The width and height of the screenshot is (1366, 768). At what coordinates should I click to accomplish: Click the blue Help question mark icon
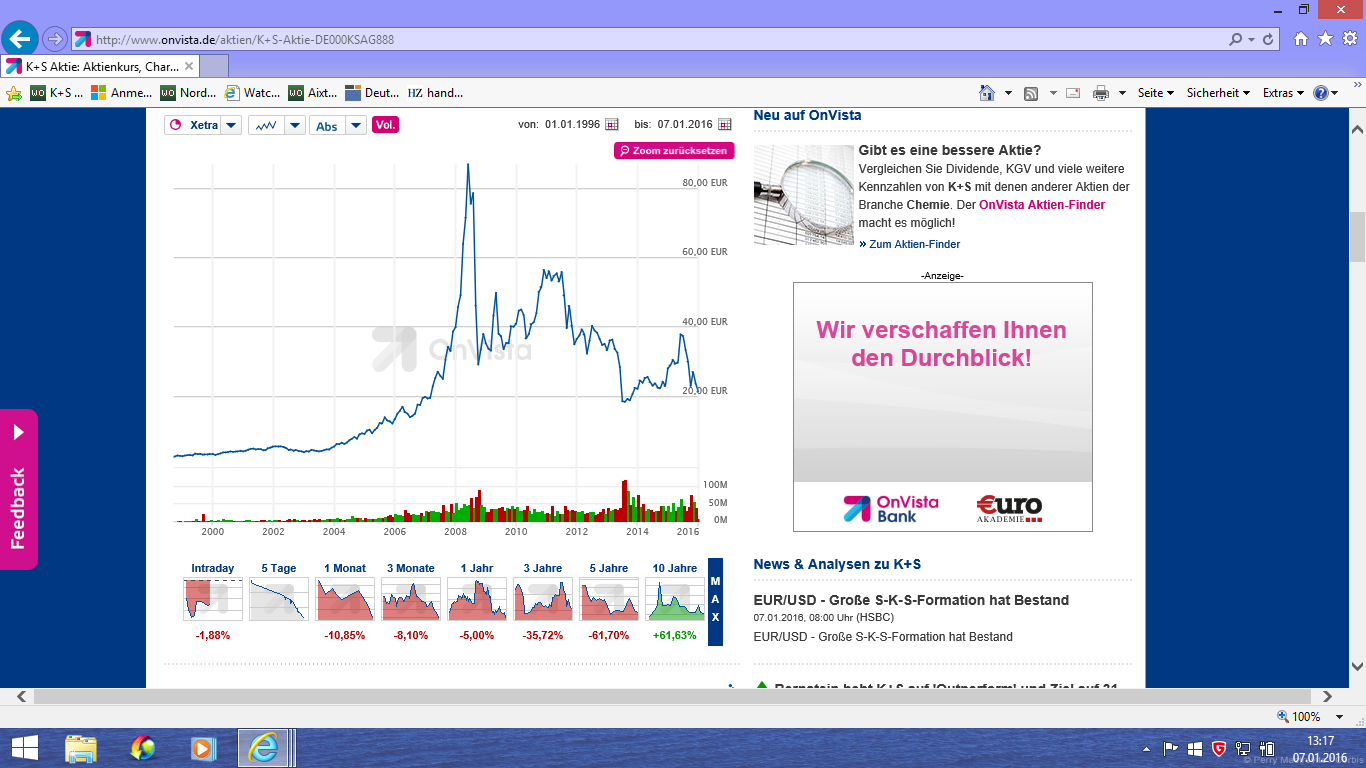[1321, 93]
